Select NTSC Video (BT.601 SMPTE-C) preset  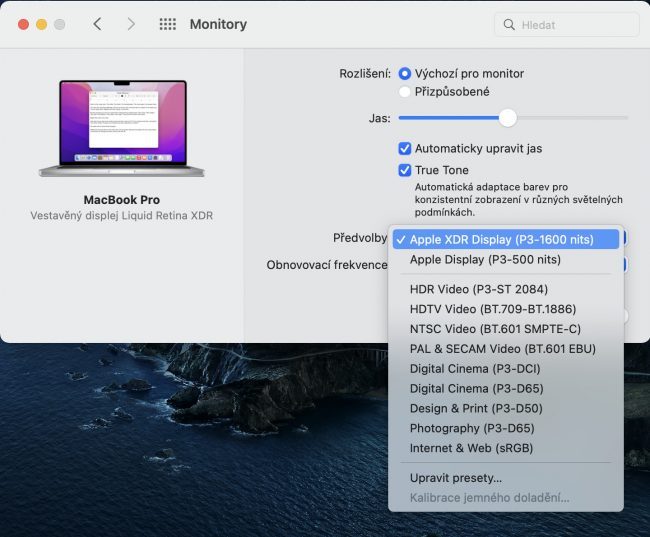pyautogui.click(x=506, y=329)
